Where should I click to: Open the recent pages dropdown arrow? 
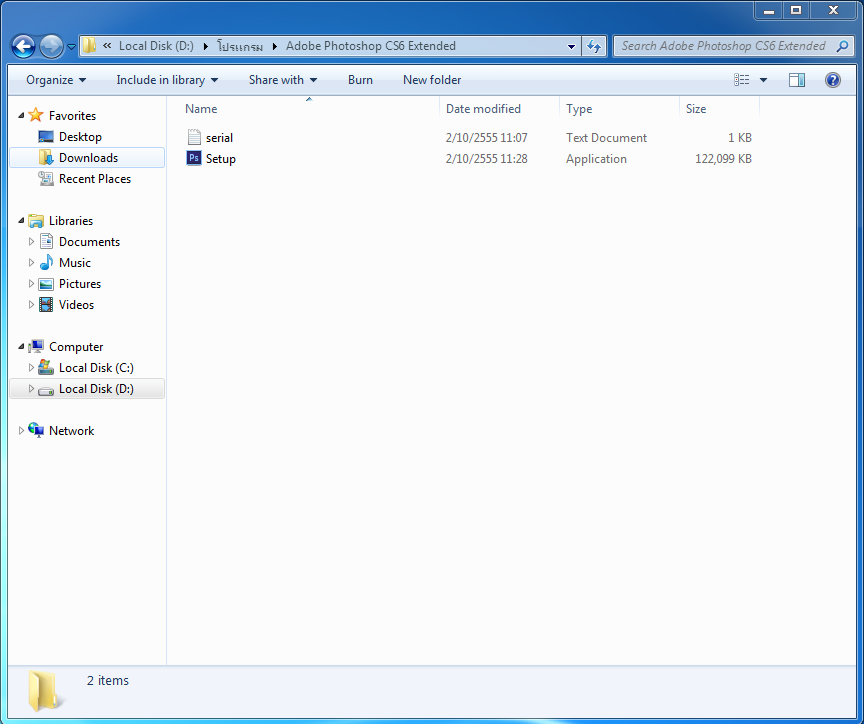click(71, 47)
